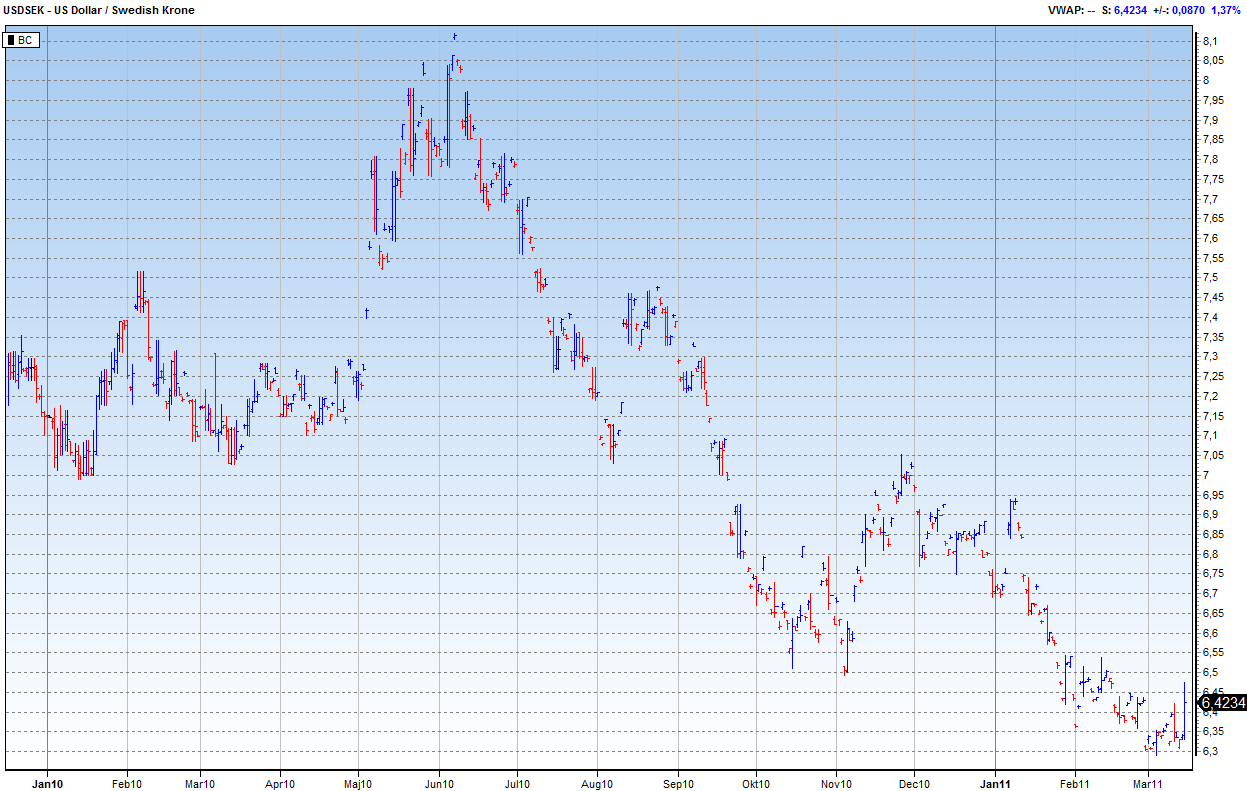Click the Jan11 date label
1247x791 pixels.
coord(995,784)
